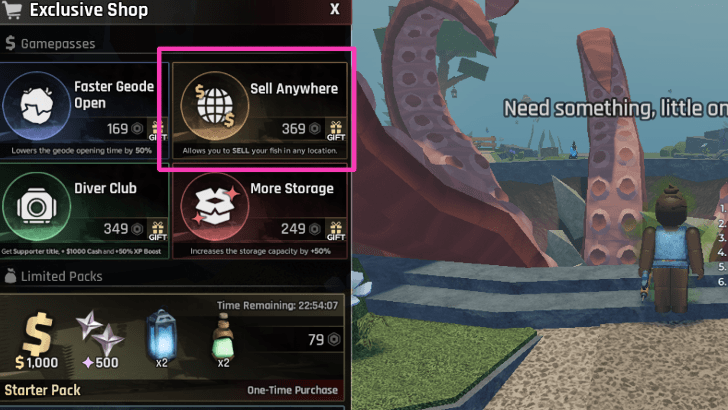This screenshot has height=410, width=728.
Task: Close the Exclusive Shop with X
Action: click(x=335, y=9)
